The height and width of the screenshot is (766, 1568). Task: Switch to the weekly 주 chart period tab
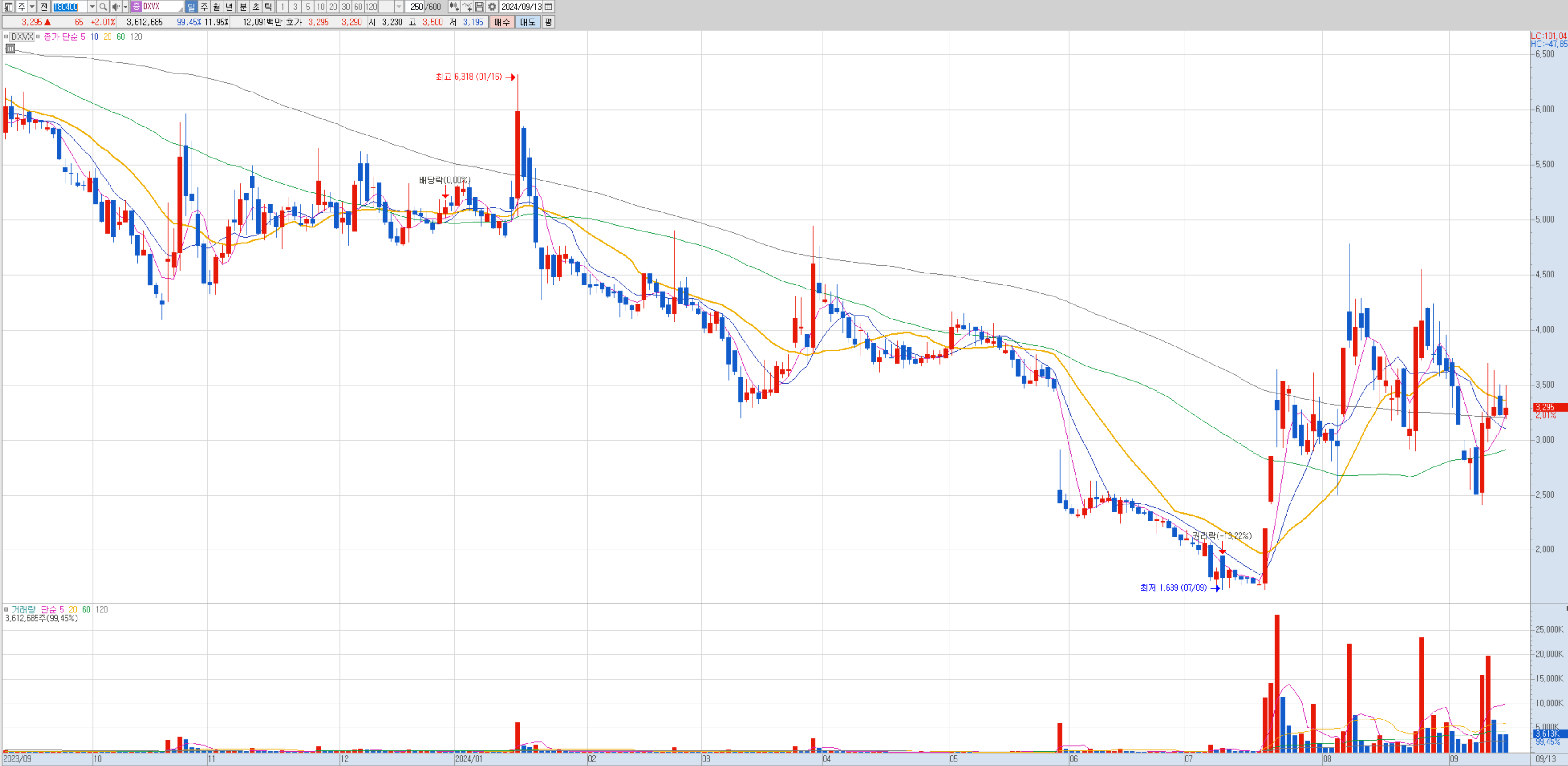[x=204, y=7]
